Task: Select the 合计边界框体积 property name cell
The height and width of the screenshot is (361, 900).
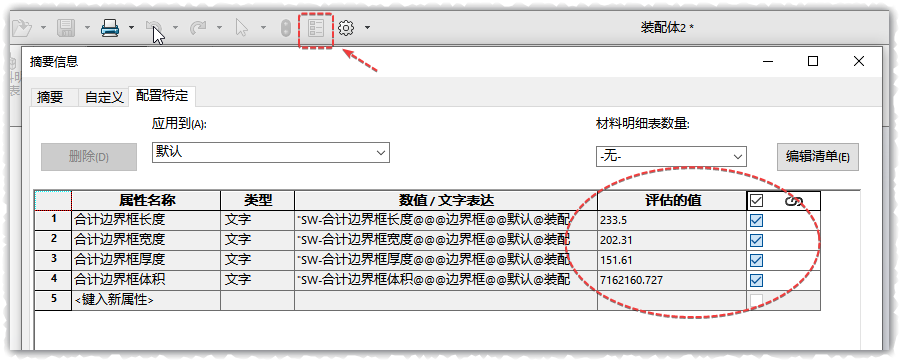Action: (x=146, y=280)
